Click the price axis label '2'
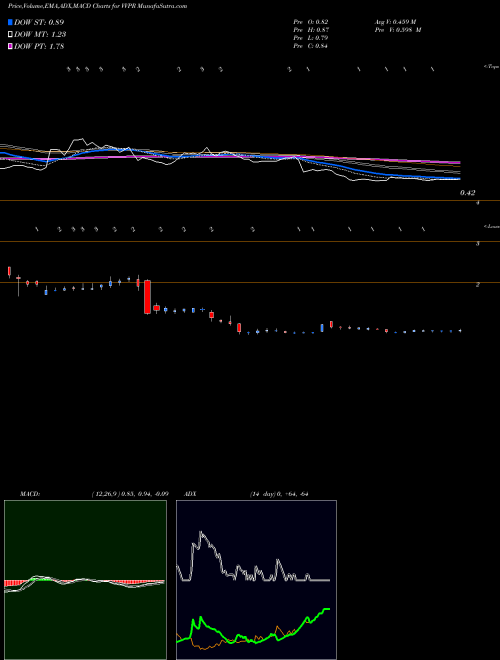 (x=478, y=285)
